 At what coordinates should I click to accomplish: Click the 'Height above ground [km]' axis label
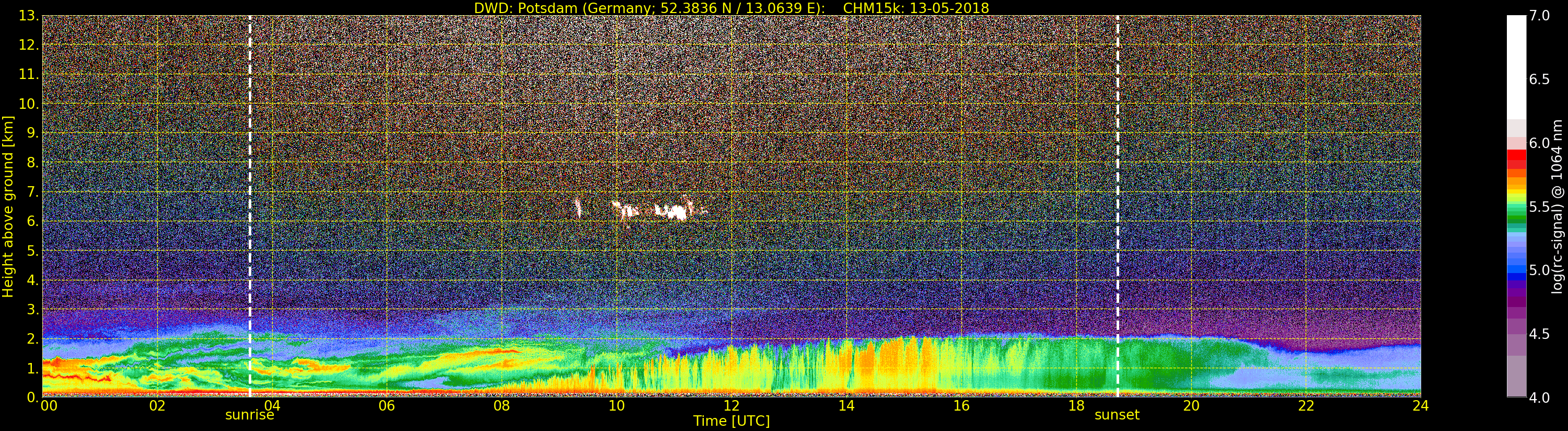coord(8,207)
